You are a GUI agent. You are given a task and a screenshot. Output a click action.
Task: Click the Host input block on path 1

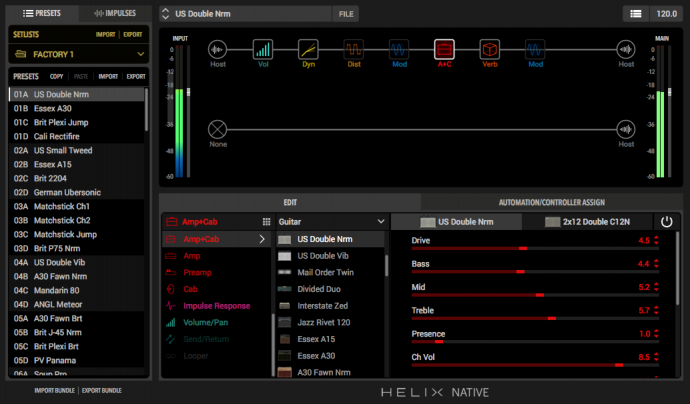click(x=217, y=49)
